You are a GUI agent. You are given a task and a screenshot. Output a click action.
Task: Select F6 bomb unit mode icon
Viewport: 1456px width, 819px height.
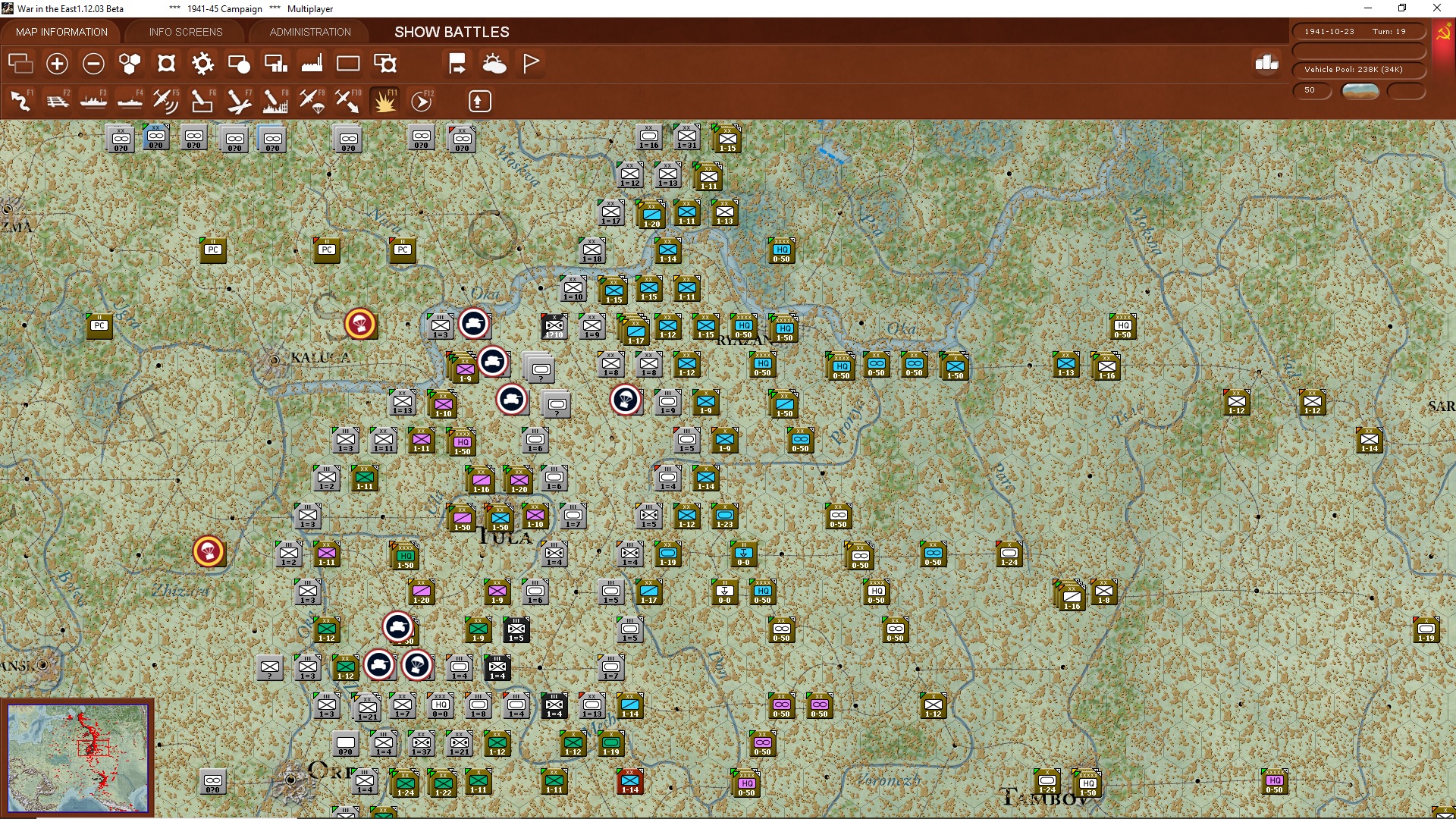pyautogui.click(x=202, y=101)
